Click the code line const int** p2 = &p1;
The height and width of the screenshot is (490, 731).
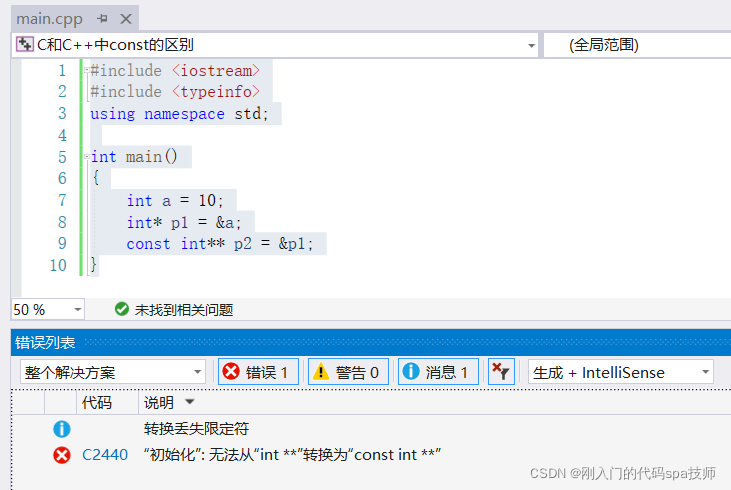pyautogui.click(x=220, y=244)
